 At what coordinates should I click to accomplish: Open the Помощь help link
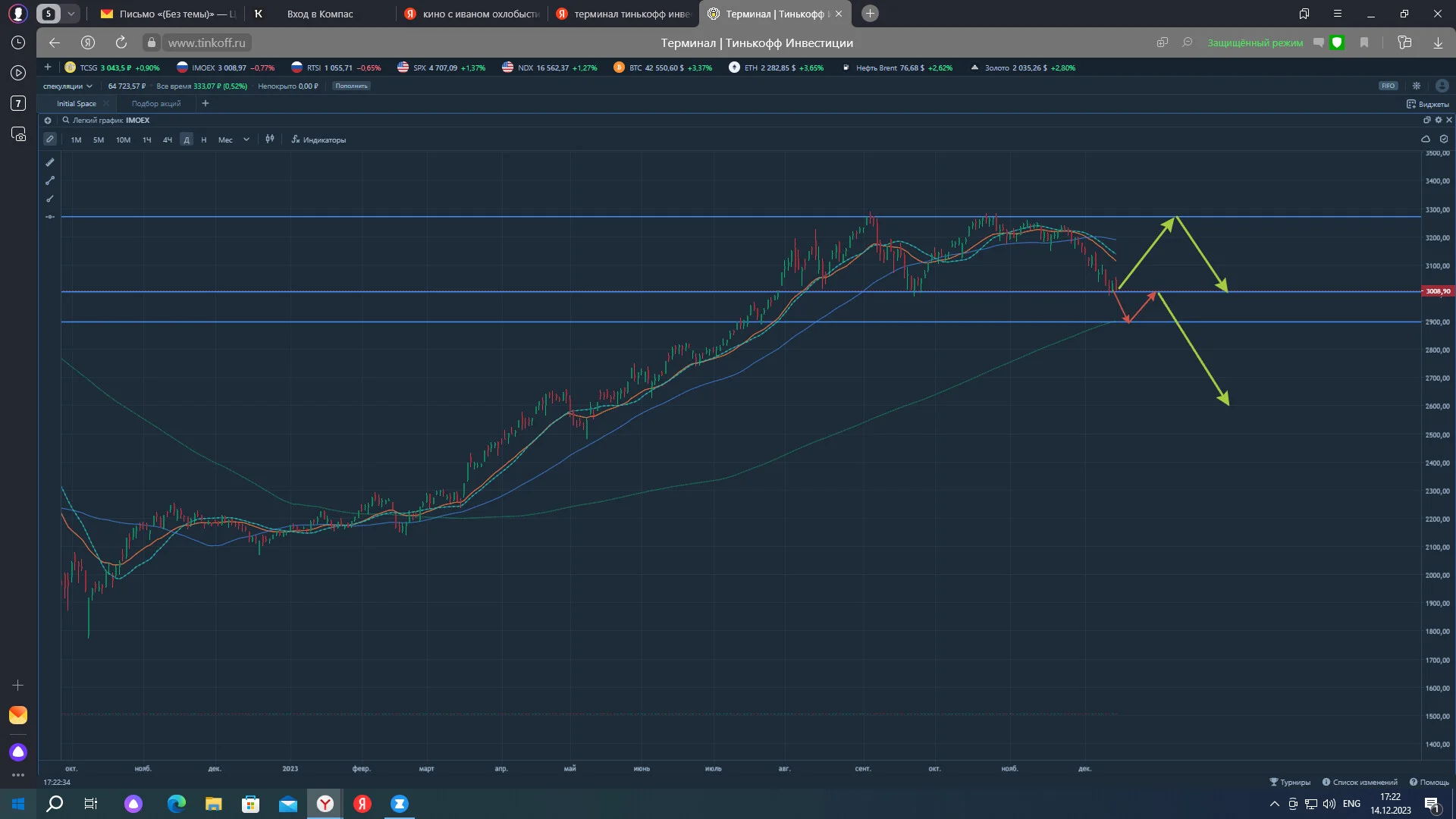[1429, 782]
